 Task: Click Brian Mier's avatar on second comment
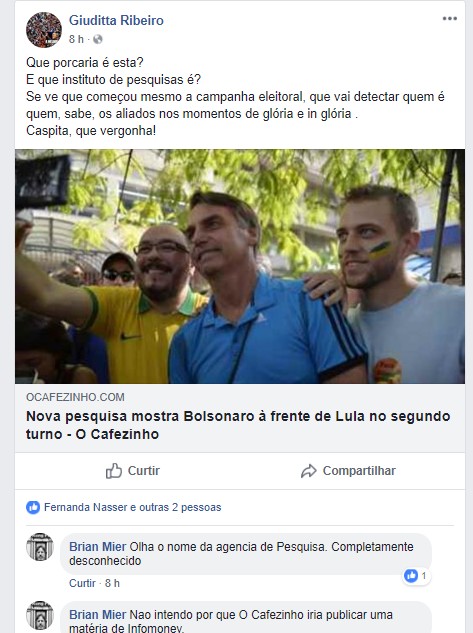[40, 615]
